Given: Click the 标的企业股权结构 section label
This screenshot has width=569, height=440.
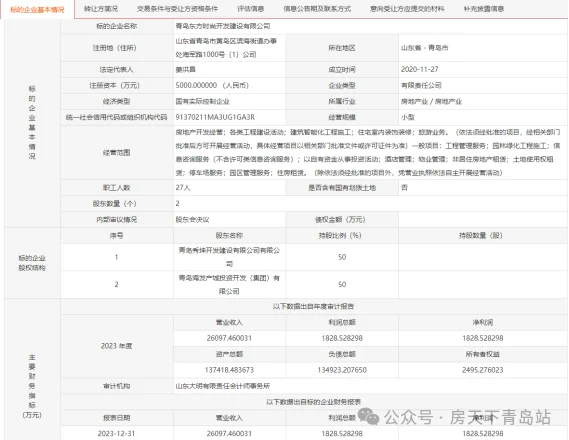Looking at the screenshot, I should [32, 263].
